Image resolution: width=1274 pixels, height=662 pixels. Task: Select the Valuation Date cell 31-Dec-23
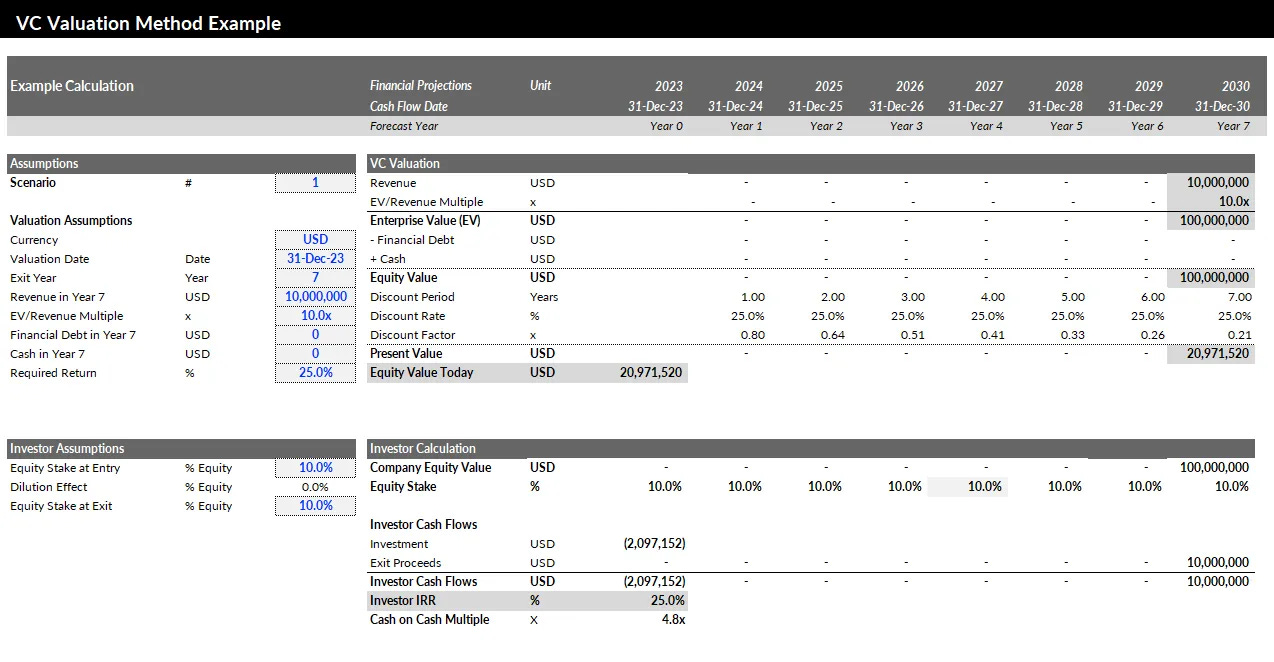(315, 258)
